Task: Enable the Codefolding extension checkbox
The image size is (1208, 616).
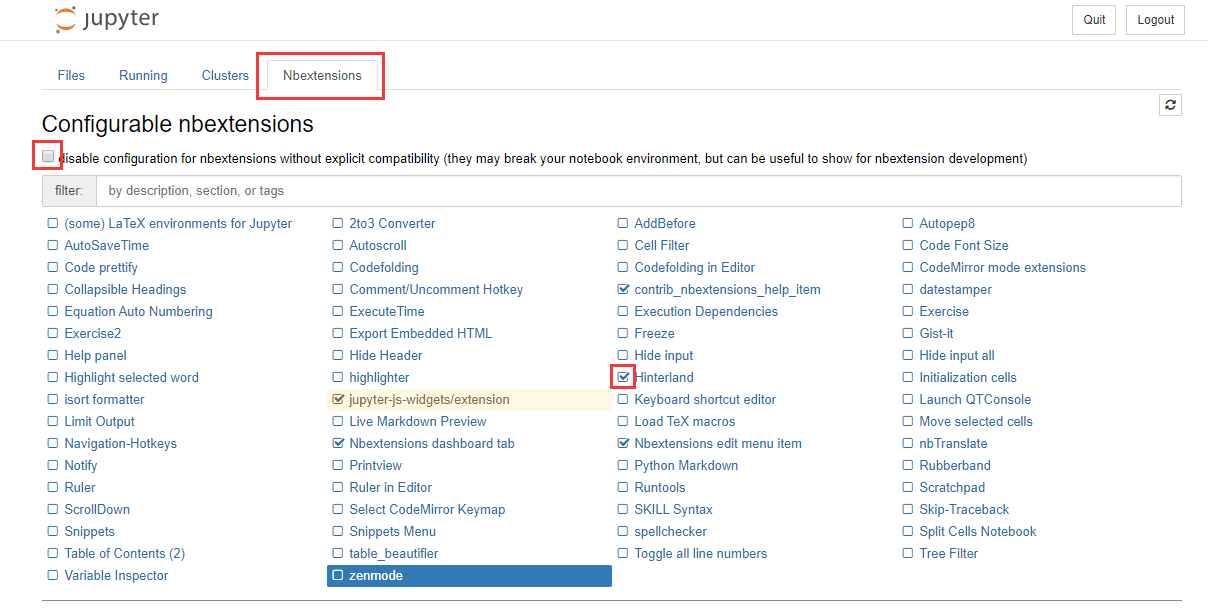Action: click(x=338, y=267)
